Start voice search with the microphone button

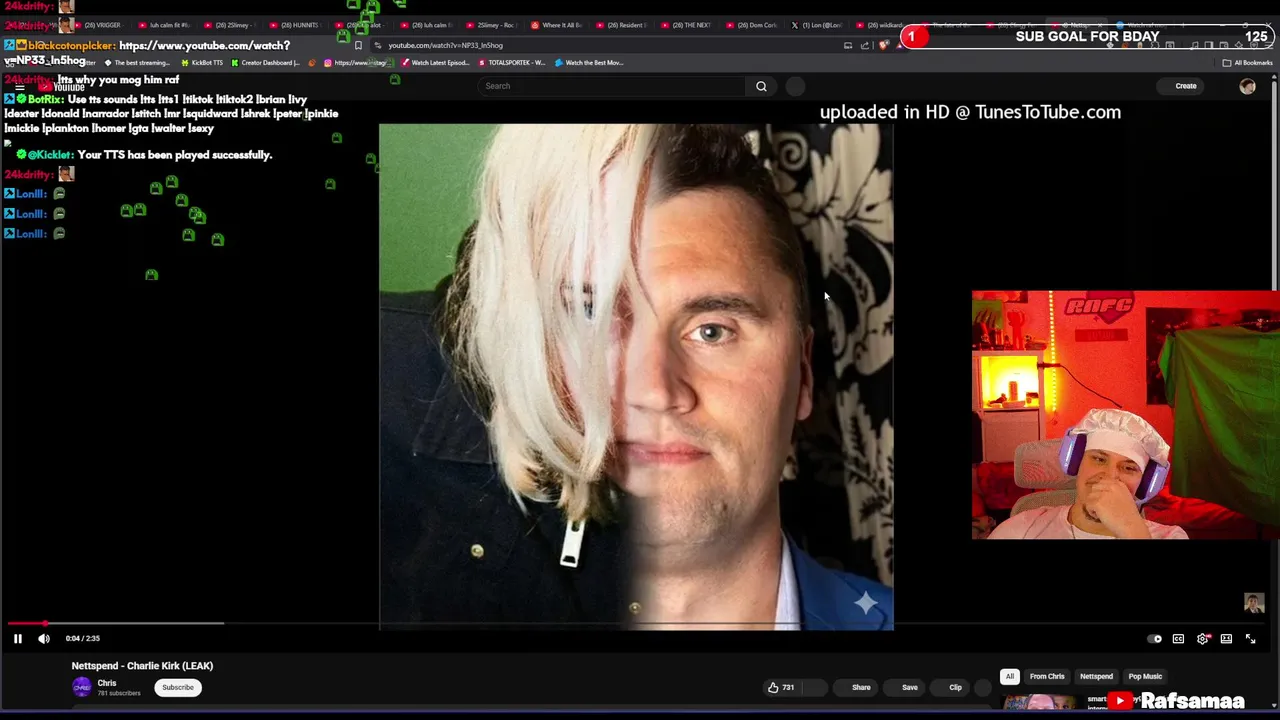795,86
